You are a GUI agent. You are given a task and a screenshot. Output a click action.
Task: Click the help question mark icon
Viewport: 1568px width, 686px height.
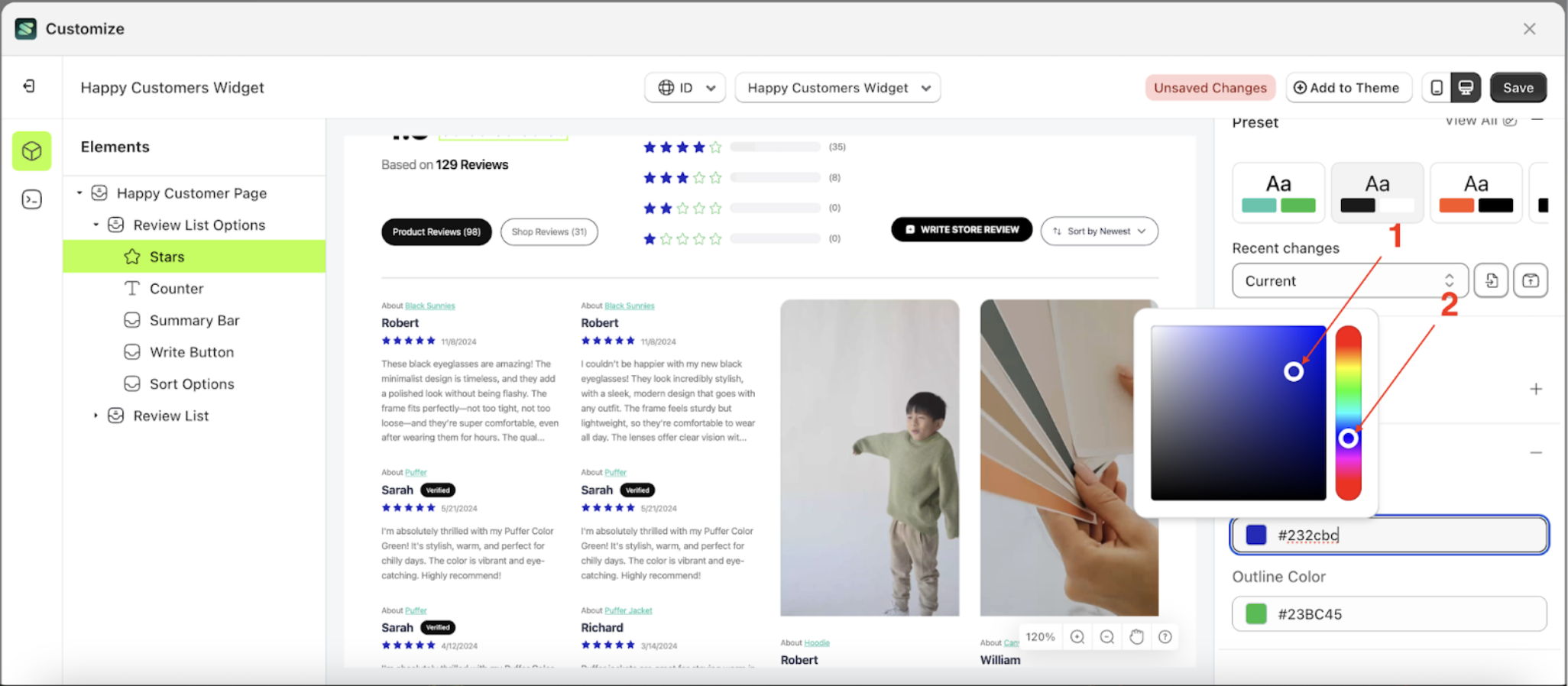point(1165,637)
